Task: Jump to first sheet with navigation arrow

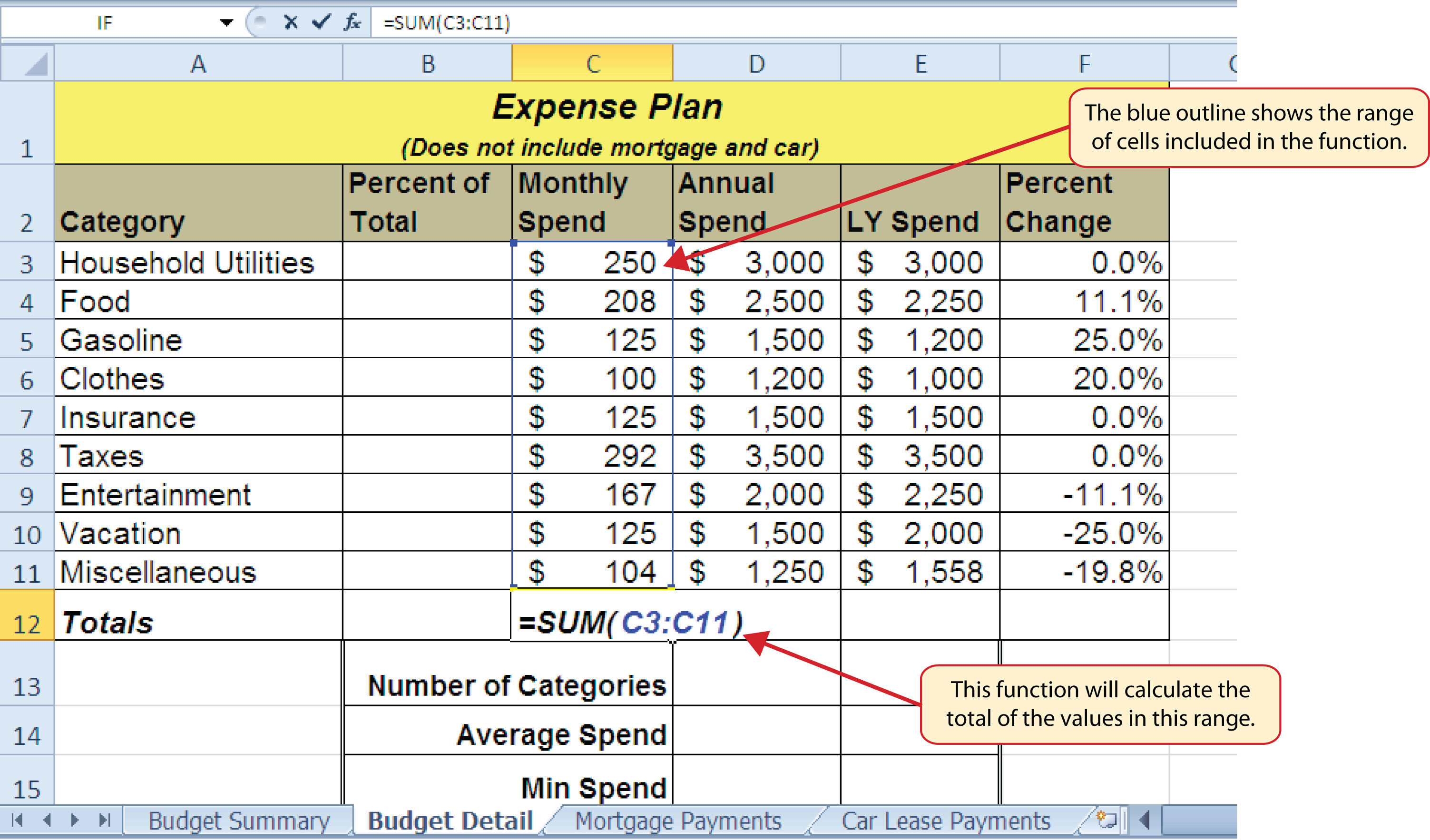Action: coord(17,820)
